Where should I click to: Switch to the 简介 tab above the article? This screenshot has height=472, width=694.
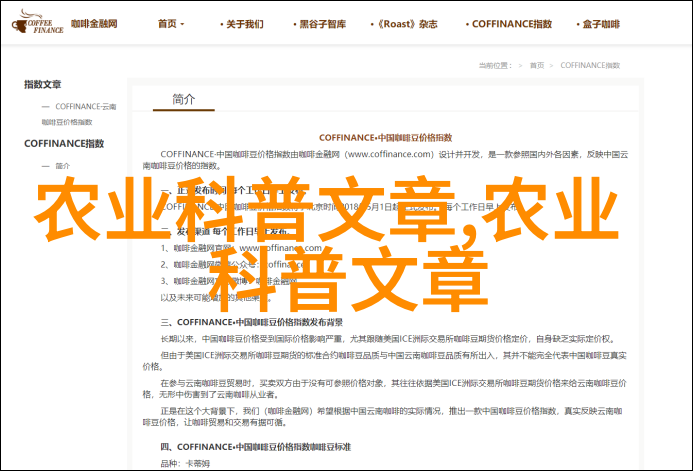[184, 99]
